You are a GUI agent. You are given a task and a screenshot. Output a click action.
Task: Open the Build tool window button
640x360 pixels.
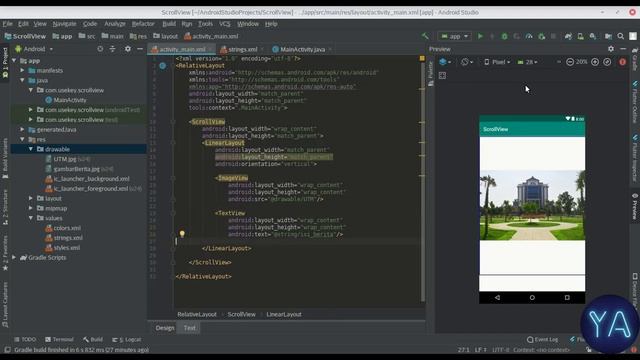tap(93, 339)
